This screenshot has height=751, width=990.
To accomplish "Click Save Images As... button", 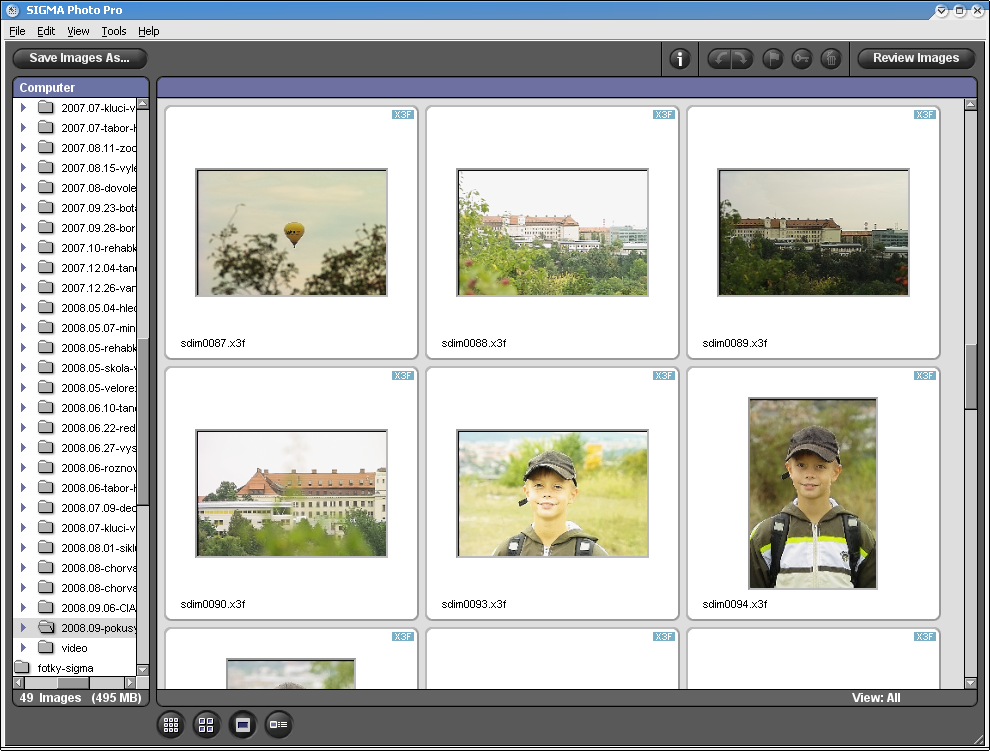I will point(80,58).
